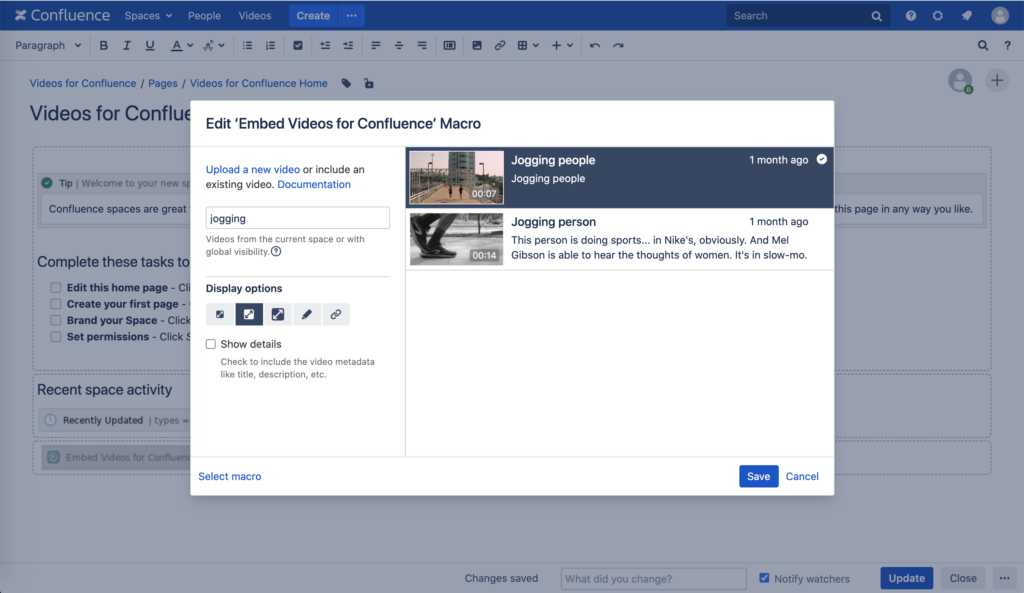The width and height of the screenshot is (1024, 593).
Task: Insert a bullet list
Action: 247,46
